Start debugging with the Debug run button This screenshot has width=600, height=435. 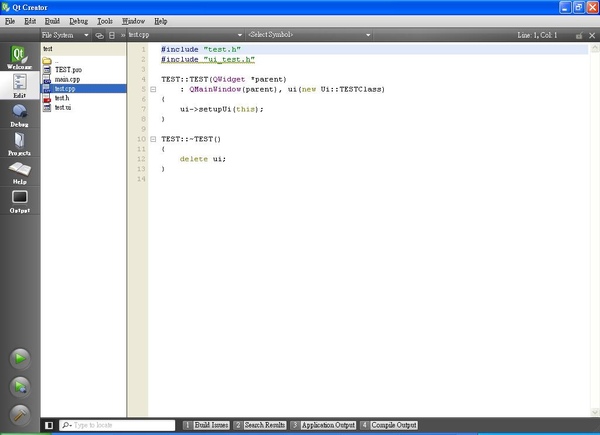[x=19, y=386]
